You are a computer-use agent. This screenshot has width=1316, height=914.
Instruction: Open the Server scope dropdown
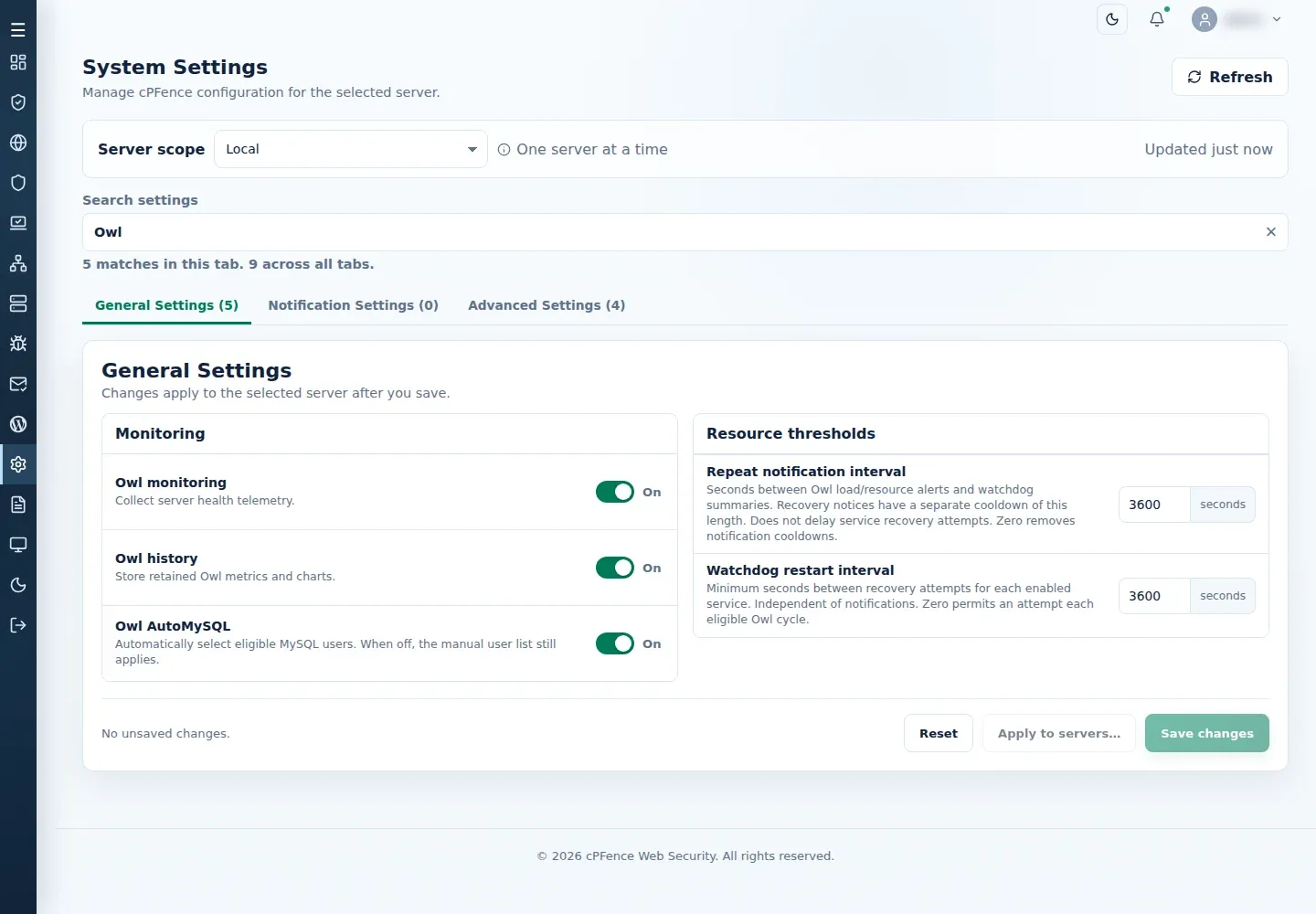pyautogui.click(x=351, y=149)
